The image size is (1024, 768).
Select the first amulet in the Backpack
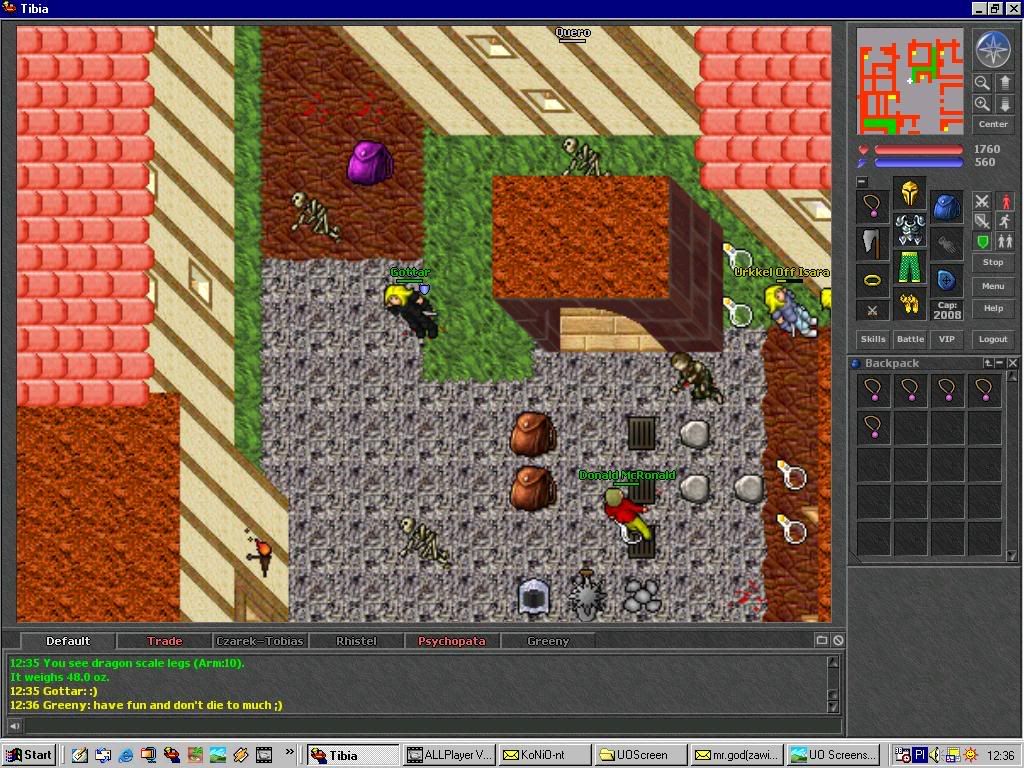tap(873, 391)
